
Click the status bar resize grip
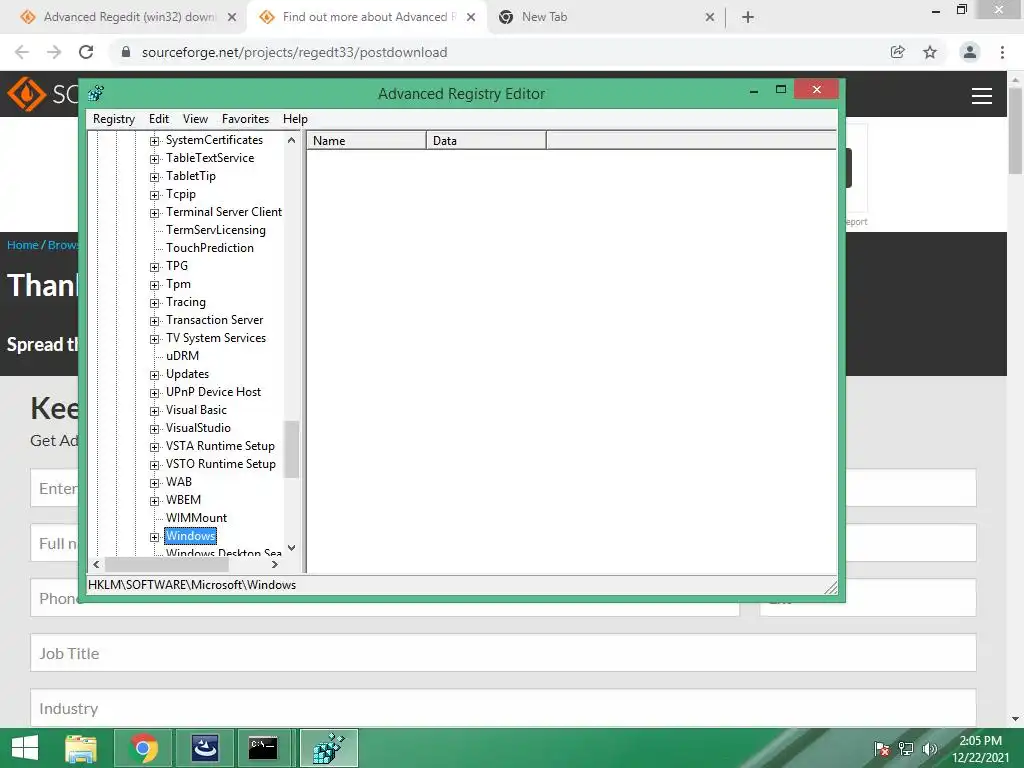click(830, 587)
